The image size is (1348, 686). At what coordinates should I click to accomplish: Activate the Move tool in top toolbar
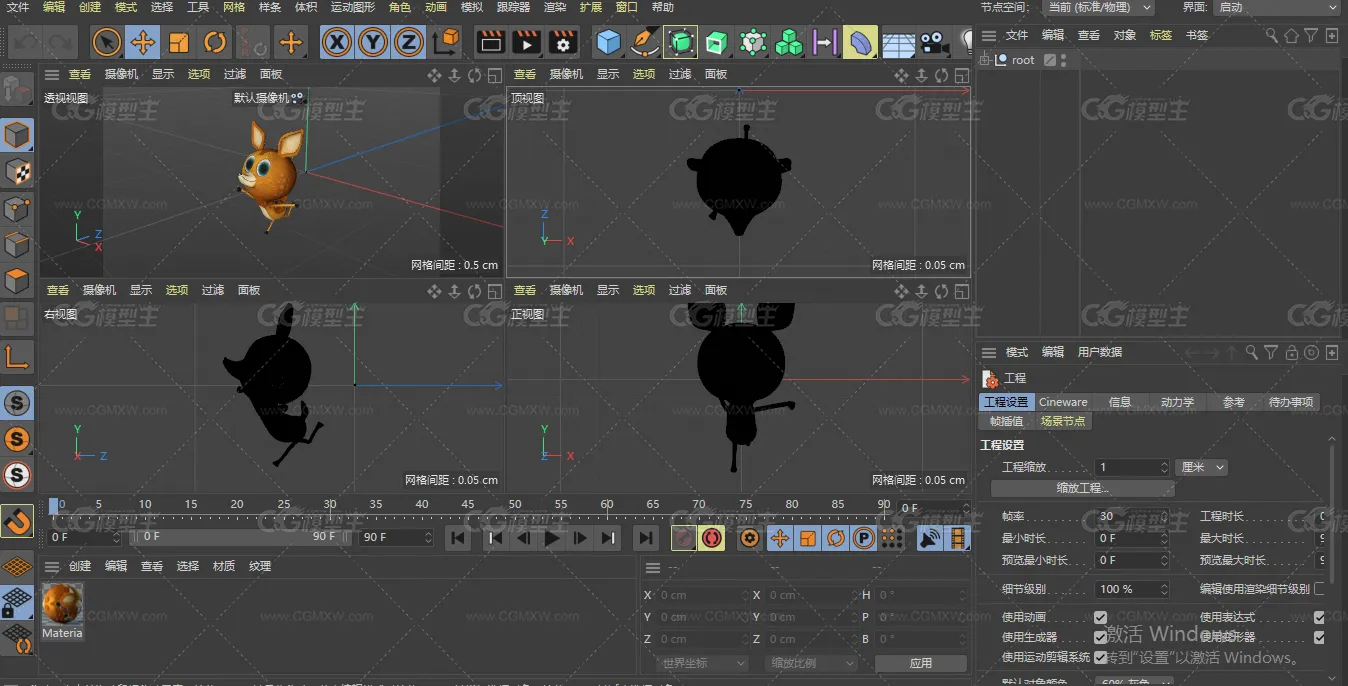pyautogui.click(x=143, y=42)
